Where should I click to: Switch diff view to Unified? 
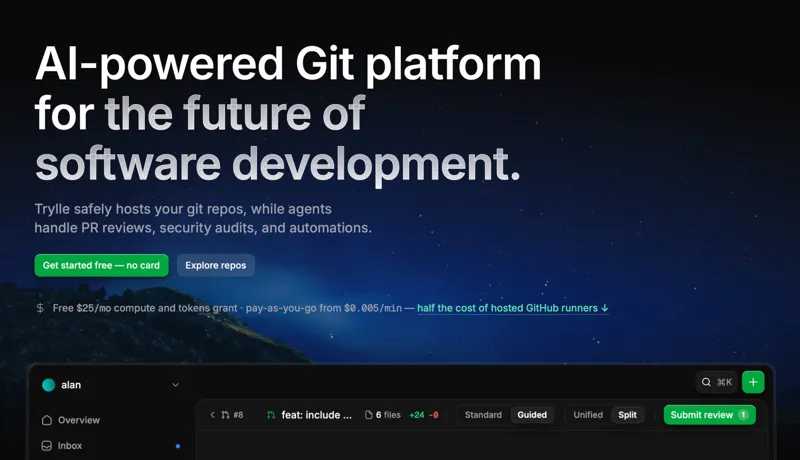pyautogui.click(x=588, y=415)
